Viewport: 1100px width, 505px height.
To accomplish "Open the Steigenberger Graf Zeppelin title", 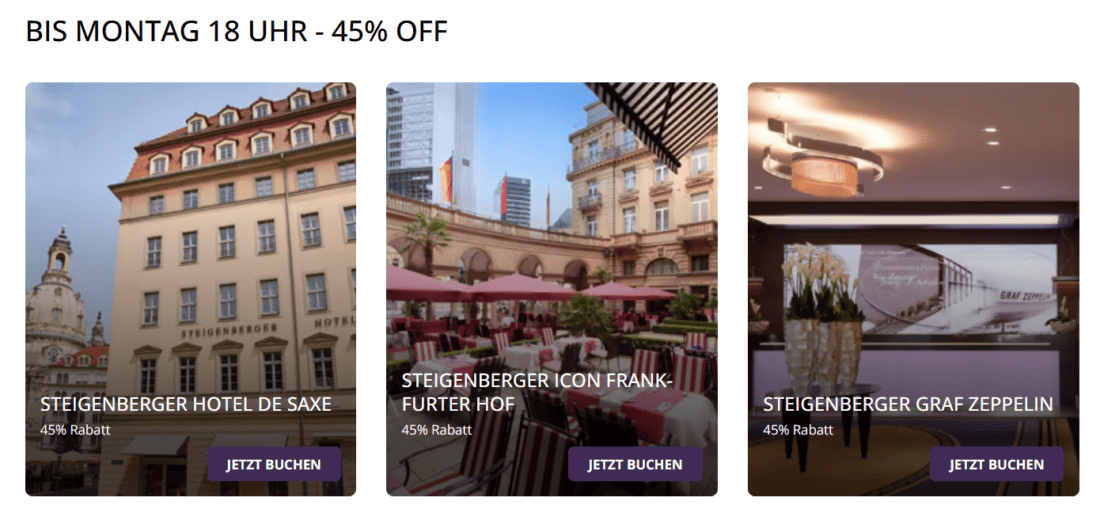I will (908, 404).
